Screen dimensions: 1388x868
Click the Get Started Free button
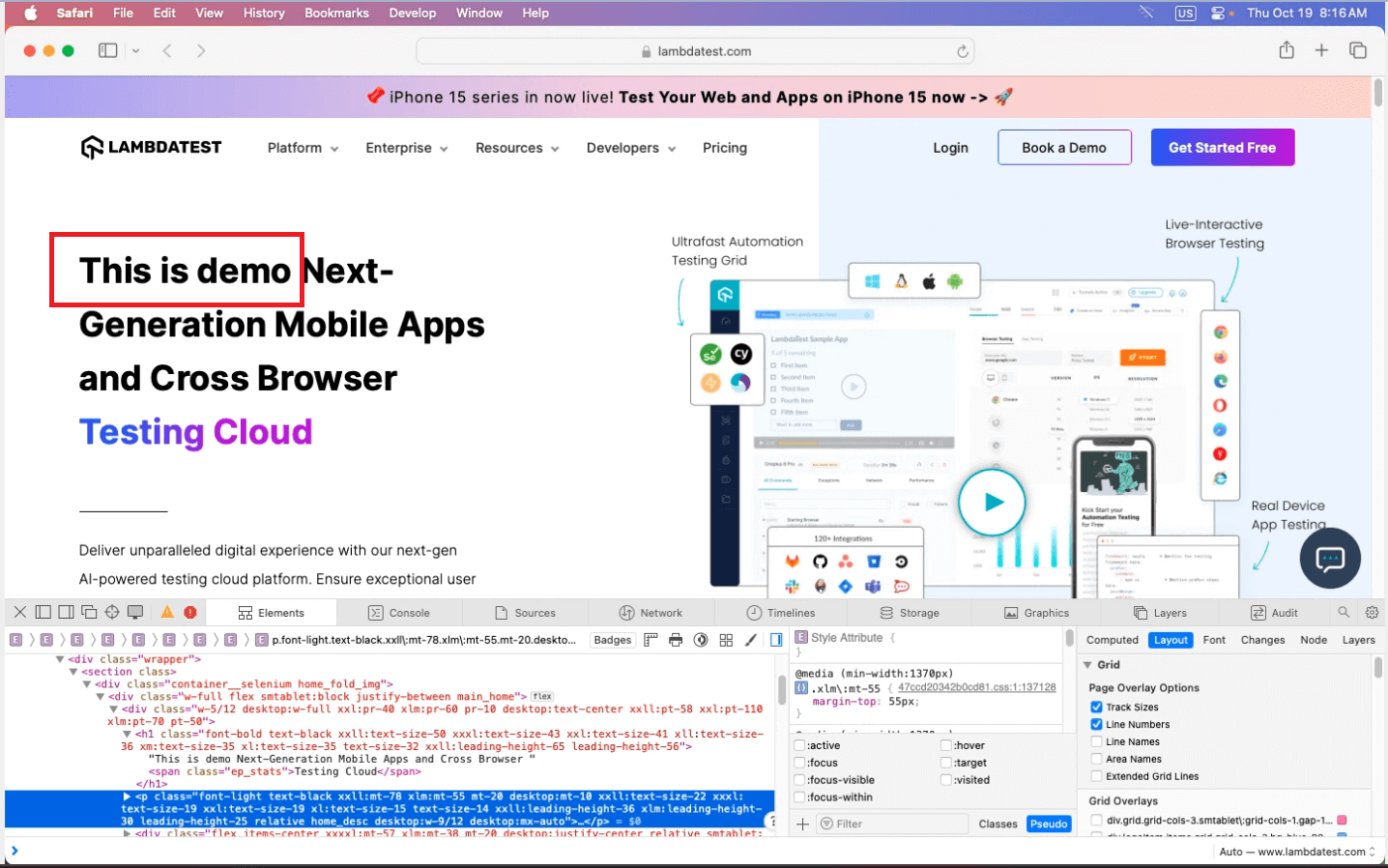tap(1223, 148)
